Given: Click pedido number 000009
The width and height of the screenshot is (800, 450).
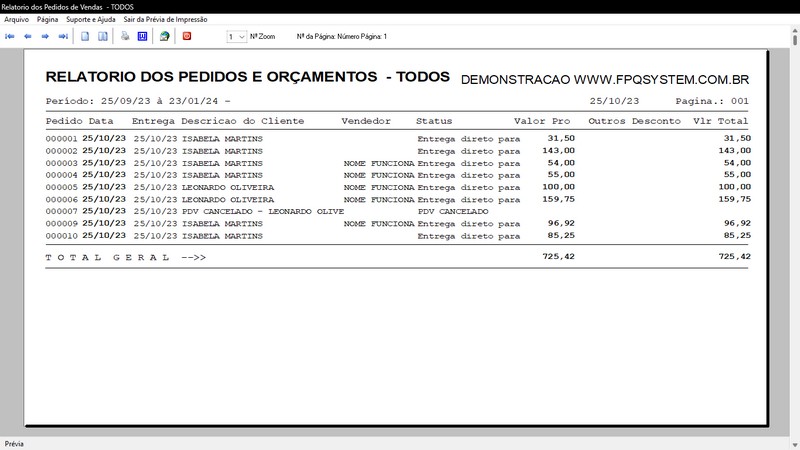Looking at the screenshot, I should coord(61,224).
